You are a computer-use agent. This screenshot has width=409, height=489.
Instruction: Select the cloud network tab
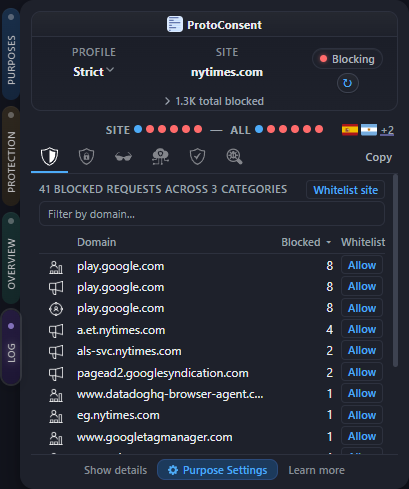160,156
